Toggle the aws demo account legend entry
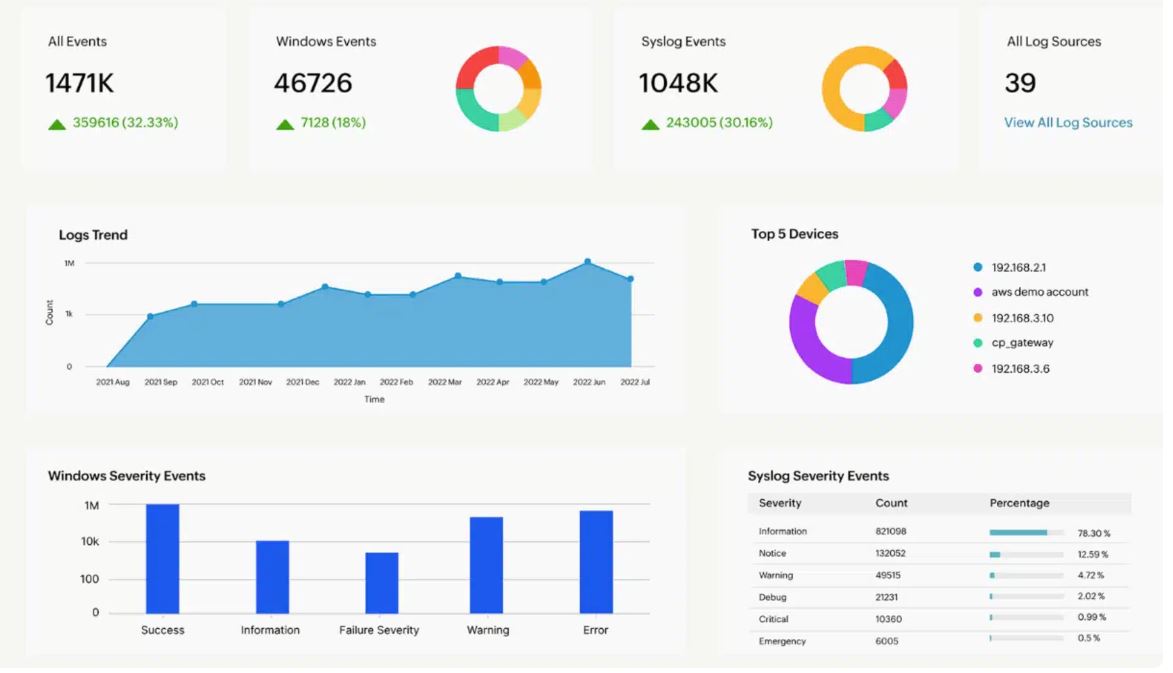The image size is (1173, 673). pyautogui.click(x=1030, y=292)
